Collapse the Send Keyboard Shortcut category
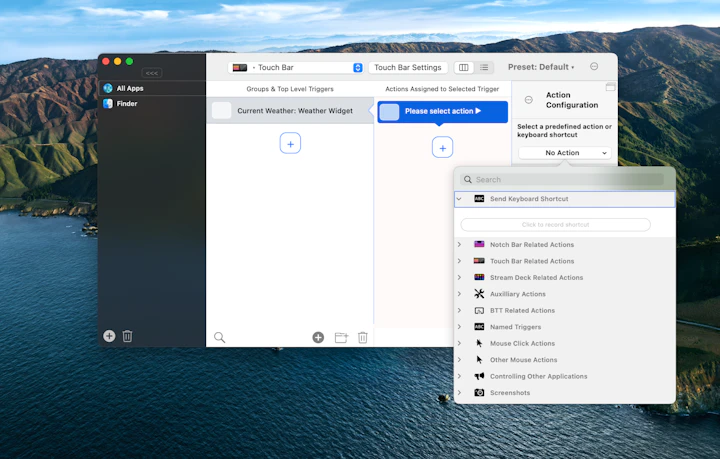 pos(459,199)
